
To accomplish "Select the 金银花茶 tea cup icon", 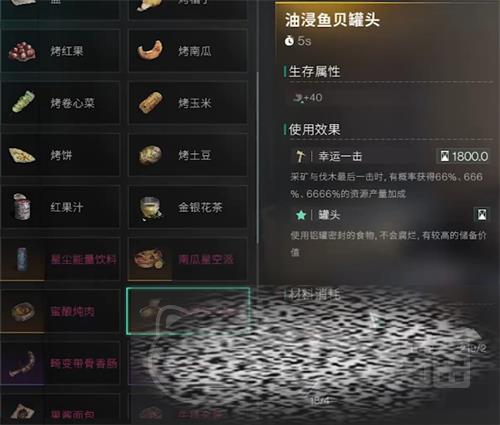I will point(151,208).
